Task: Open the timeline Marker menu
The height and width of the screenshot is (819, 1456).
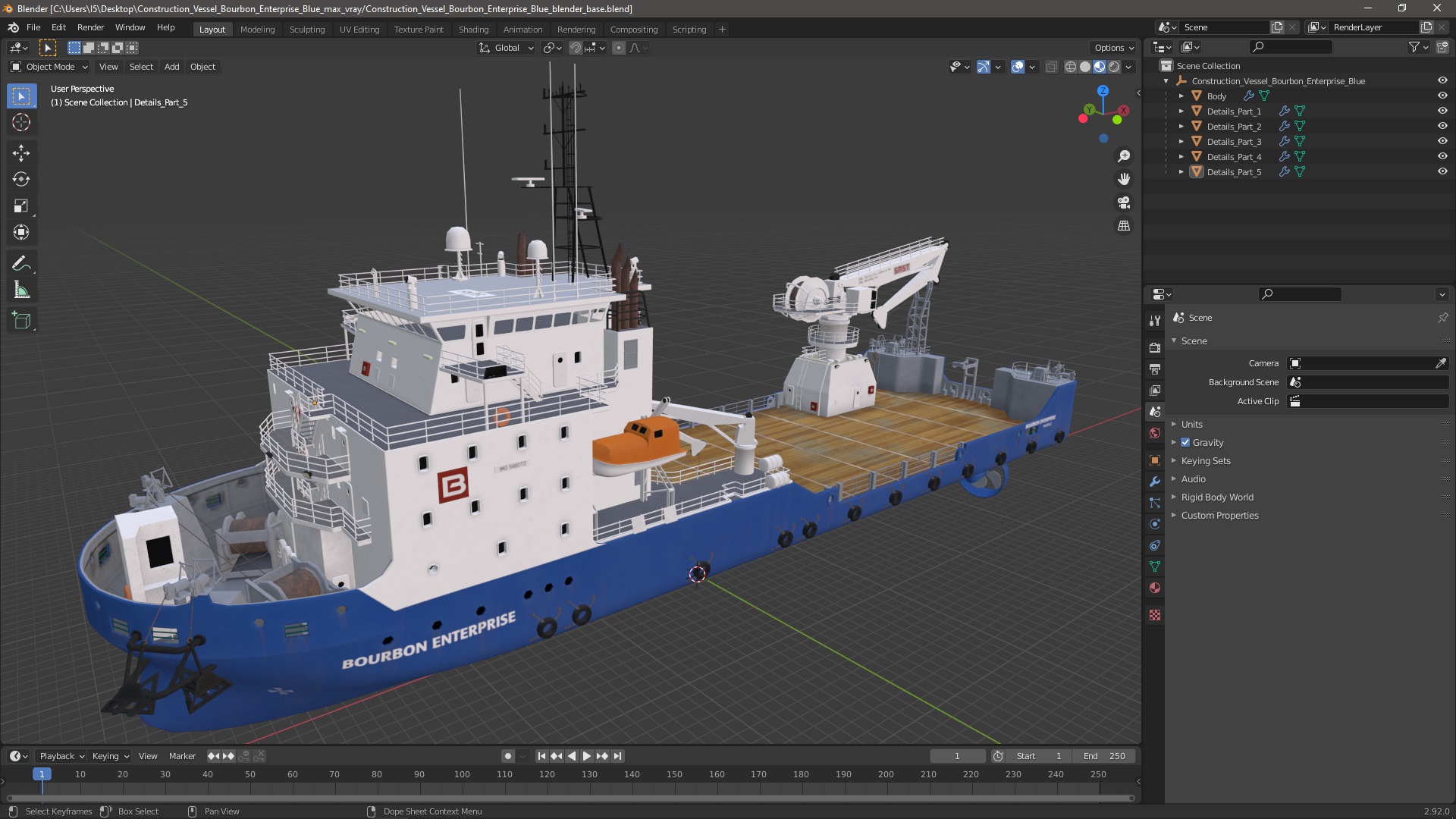Action: pos(182,756)
